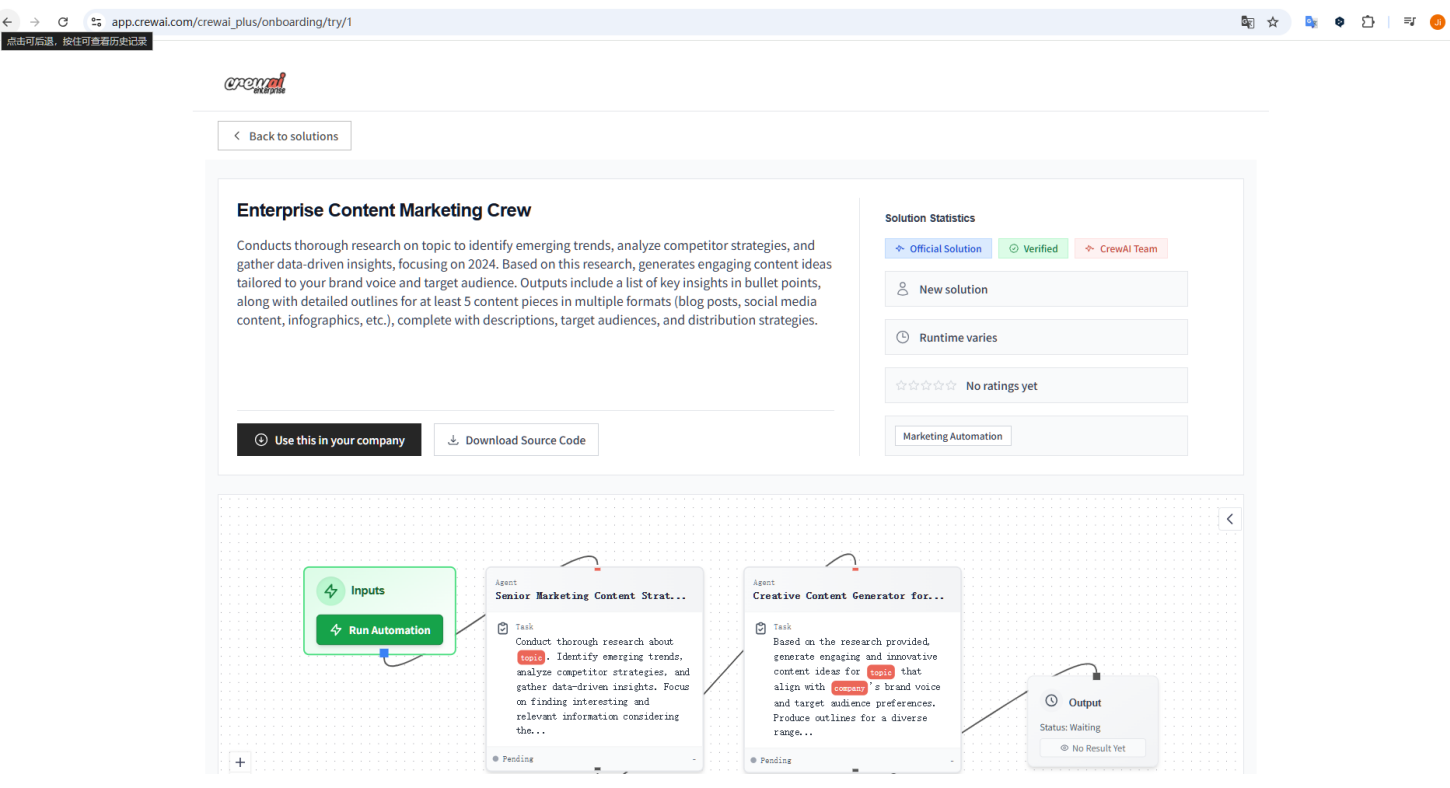The width and height of the screenshot is (1450, 788).
Task: Click the translate page icon
Action: click(1247, 21)
